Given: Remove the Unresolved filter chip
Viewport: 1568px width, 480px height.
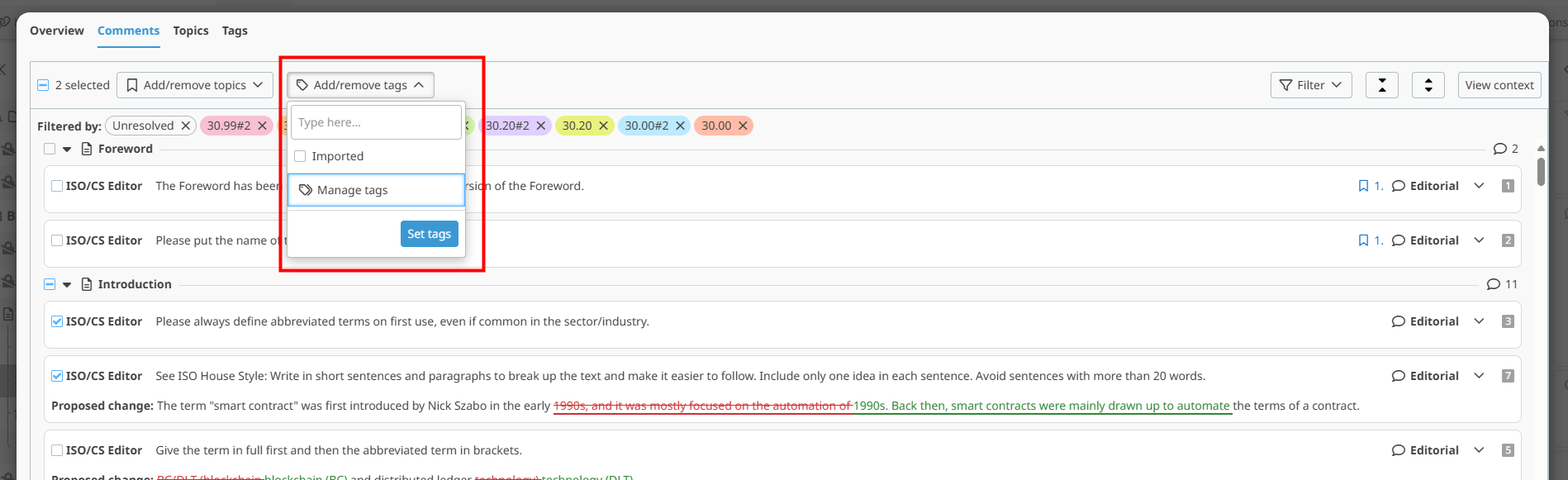Looking at the screenshot, I should point(186,126).
